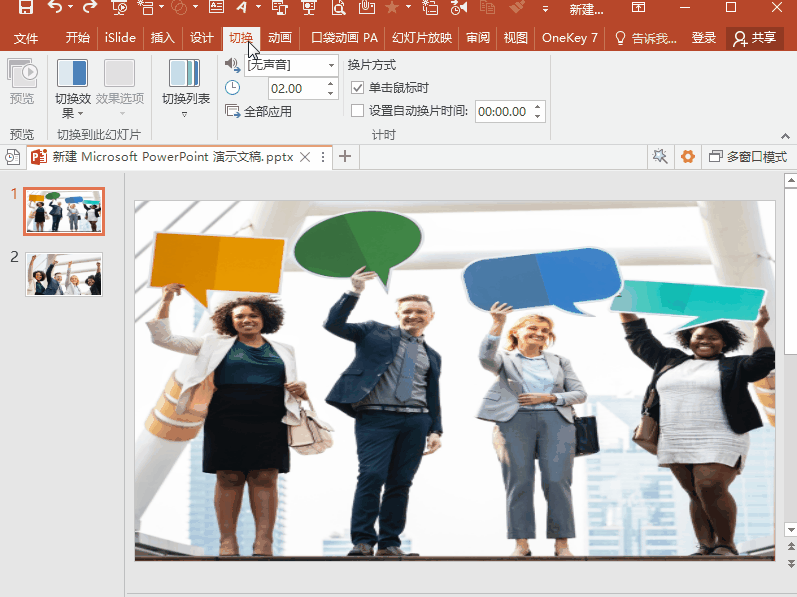
Task: Click the 预览 transition preview icon
Action: (x=22, y=81)
